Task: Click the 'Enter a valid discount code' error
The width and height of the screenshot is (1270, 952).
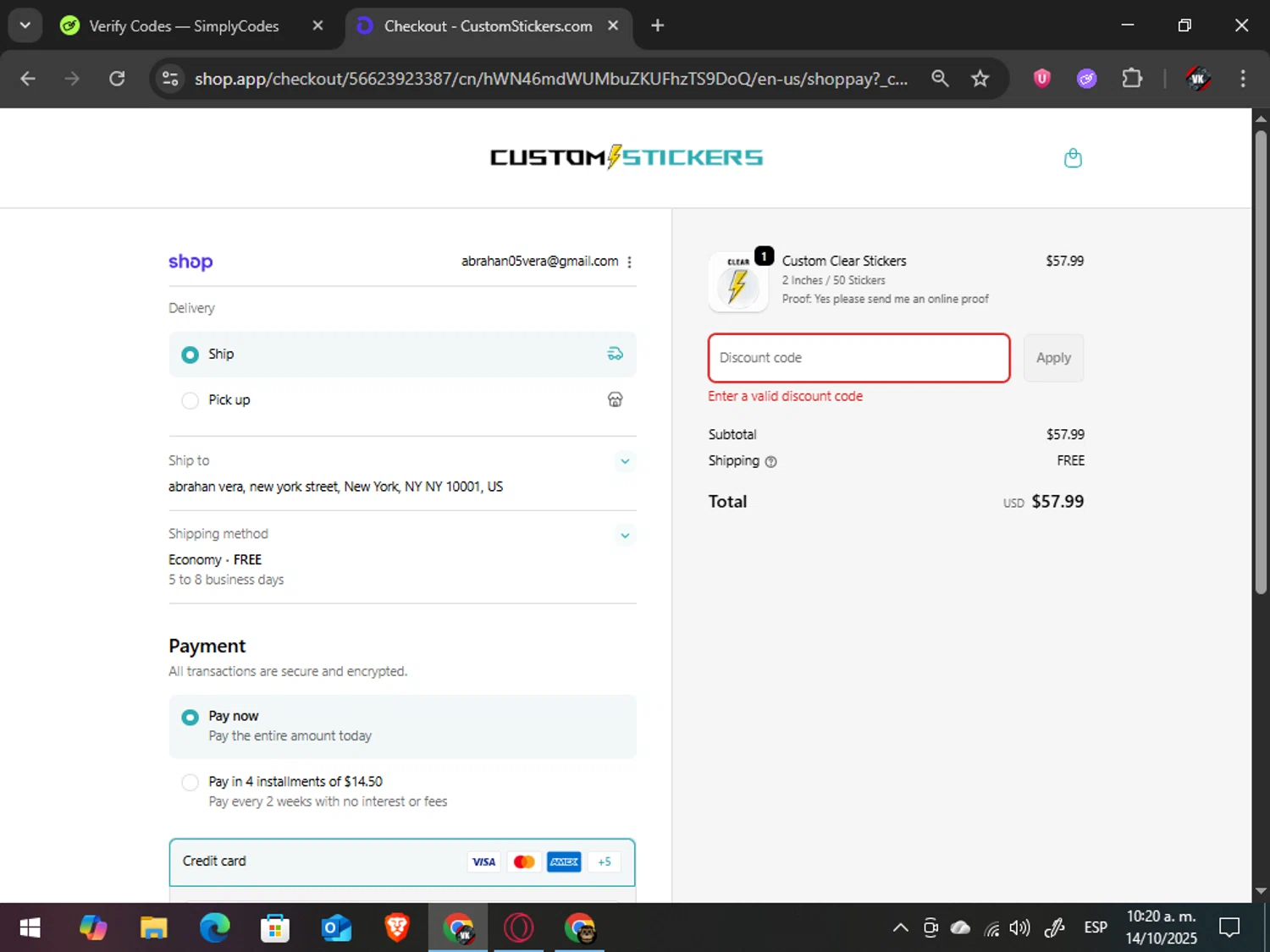Action: click(x=786, y=396)
